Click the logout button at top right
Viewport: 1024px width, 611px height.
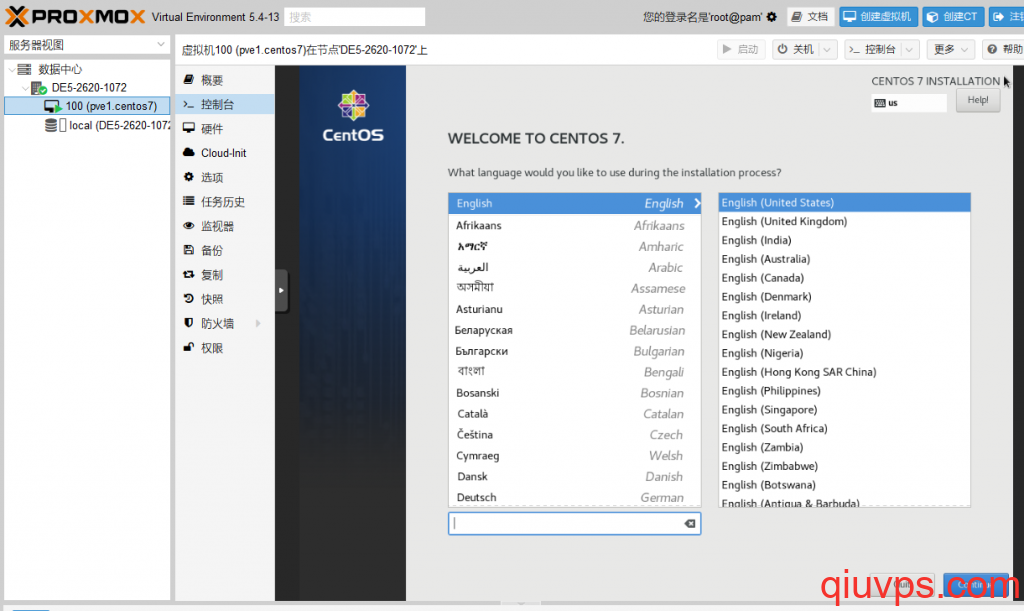coord(1006,17)
